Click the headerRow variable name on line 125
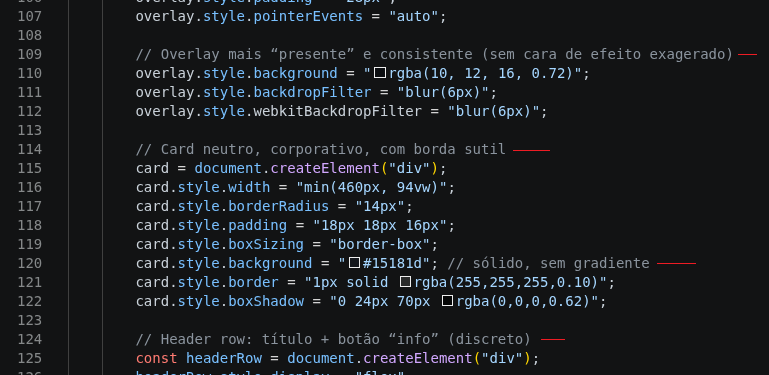The height and width of the screenshot is (375, 769). tap(224, 358)
